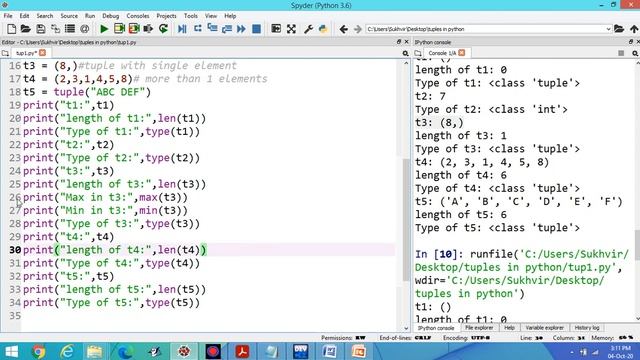Maximize the current pane
Viewport: 640px width, 360px height.
pyautogui.click(x=276, y=29)
